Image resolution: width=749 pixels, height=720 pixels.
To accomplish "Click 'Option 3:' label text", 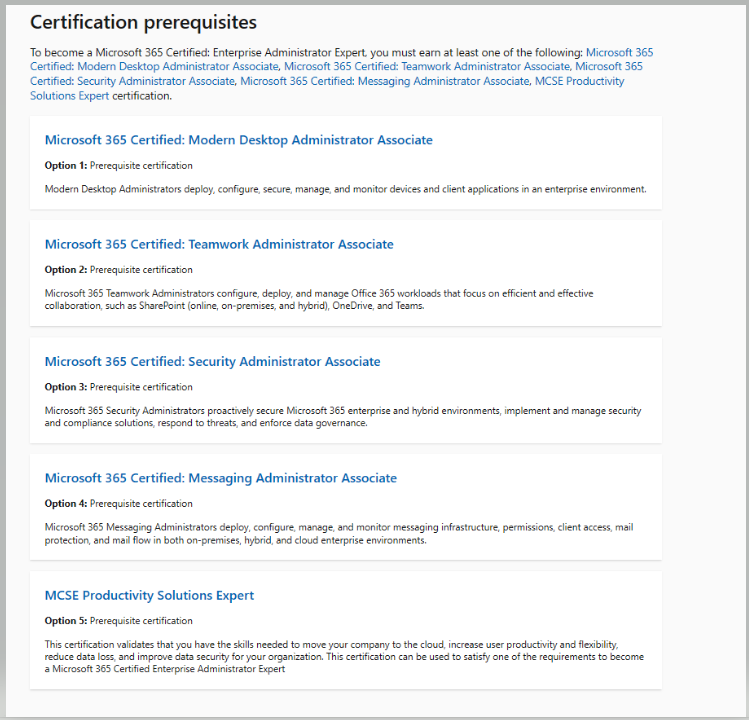I will (x=66, y=387).
